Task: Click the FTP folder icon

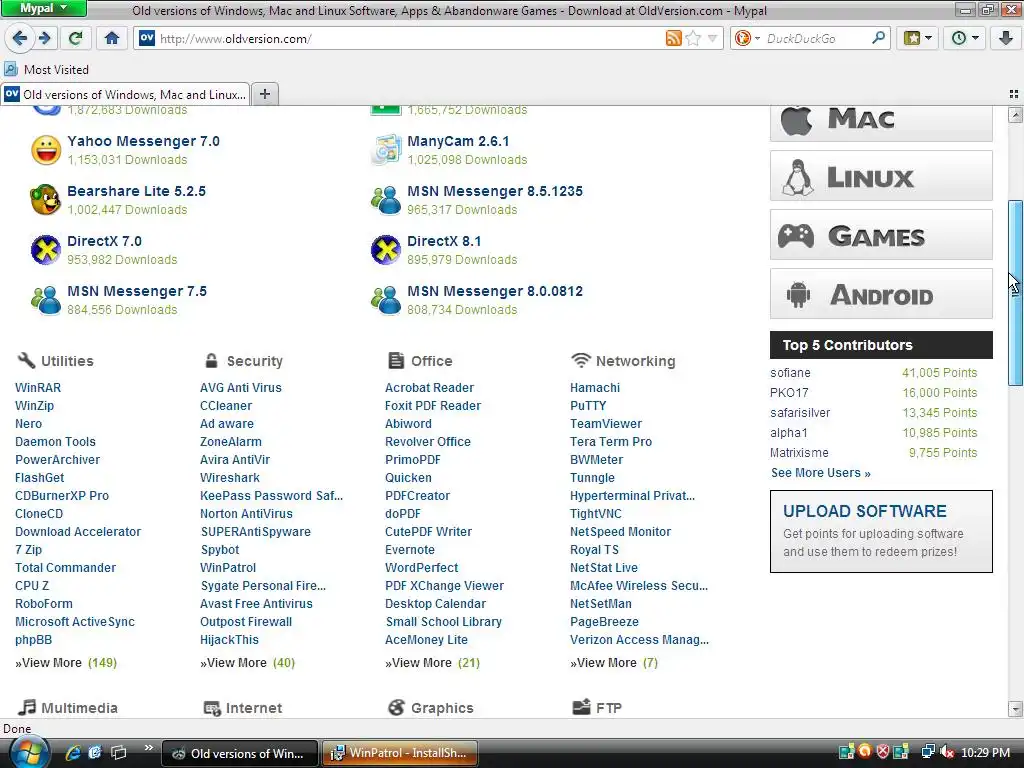Action: (581, 707)
